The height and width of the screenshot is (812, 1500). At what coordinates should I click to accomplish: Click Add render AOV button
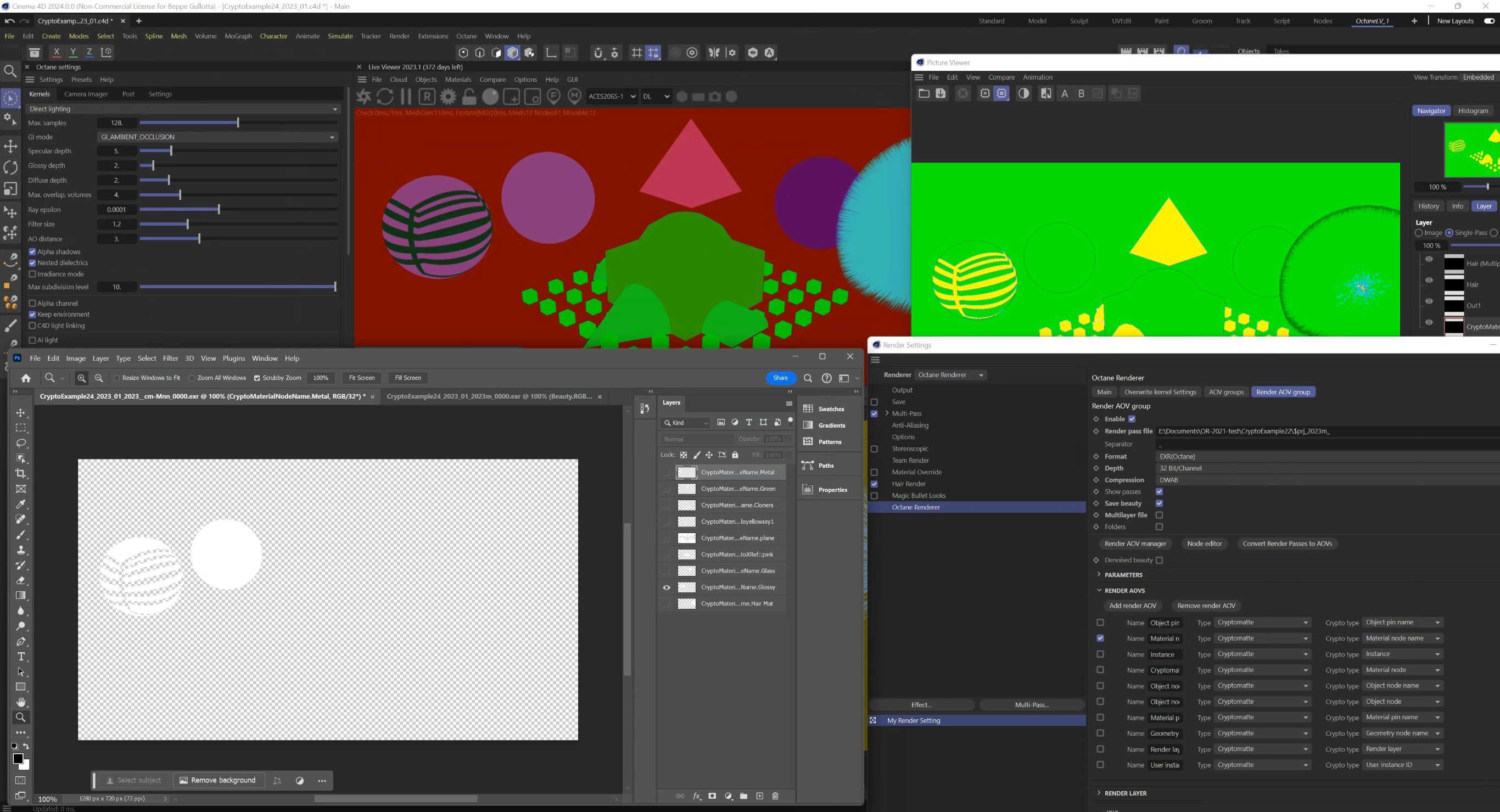1132,606
